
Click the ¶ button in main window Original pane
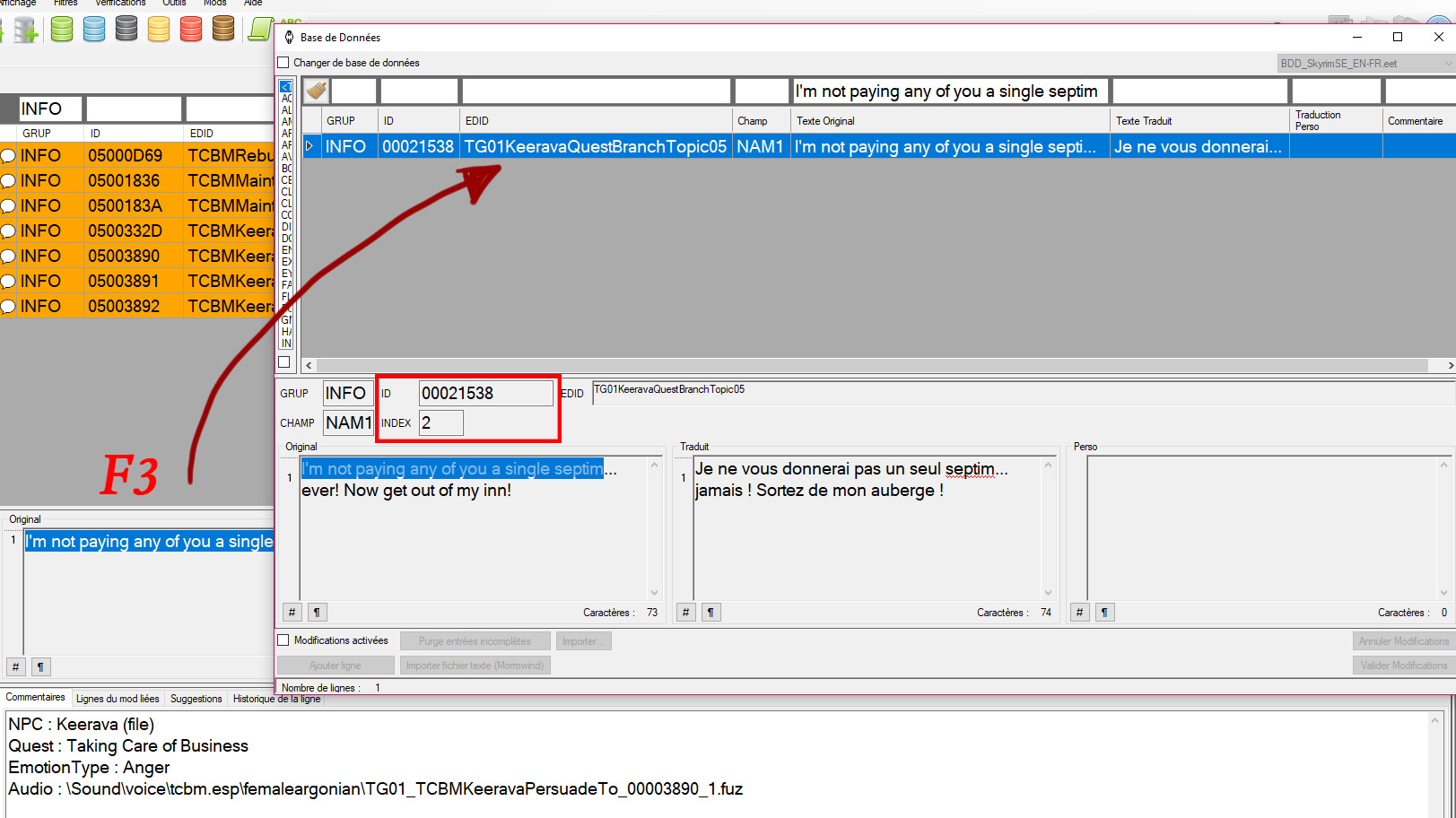click(40, 667)
